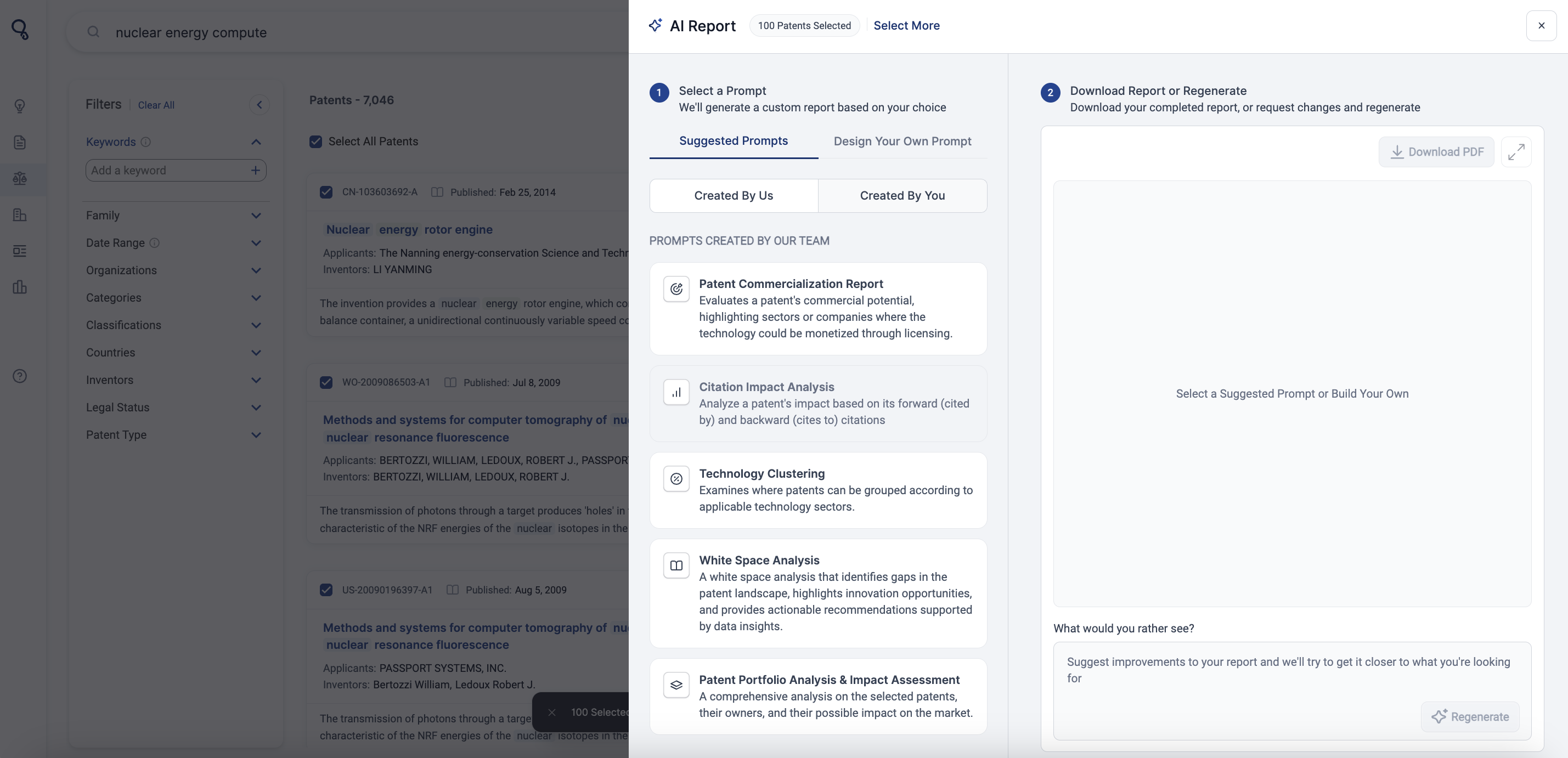Choose Patent Commercialization Report prompt title
The width and height of the screenshot is (1568, 758).
point(791,284)
